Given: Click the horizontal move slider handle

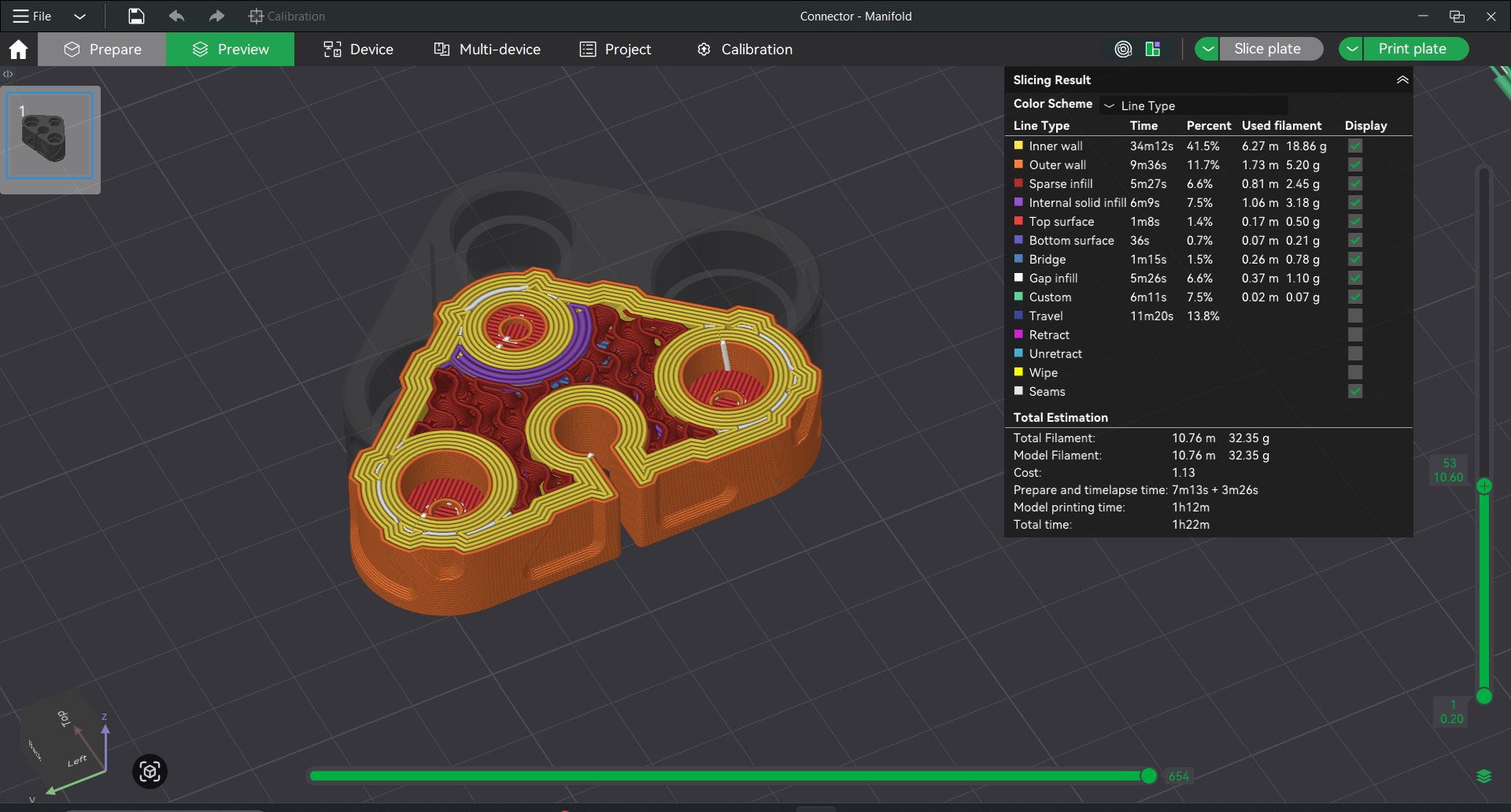Looking at the screenshot, I should coord(1149,777).
